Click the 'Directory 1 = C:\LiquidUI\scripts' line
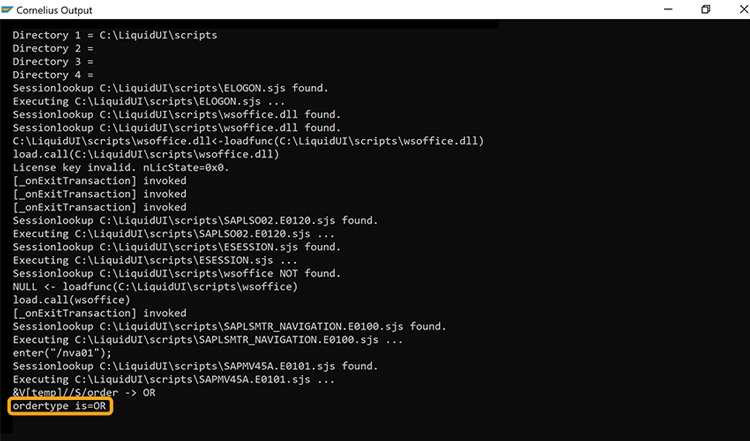The image size is (750, 441). pos(115,35)
